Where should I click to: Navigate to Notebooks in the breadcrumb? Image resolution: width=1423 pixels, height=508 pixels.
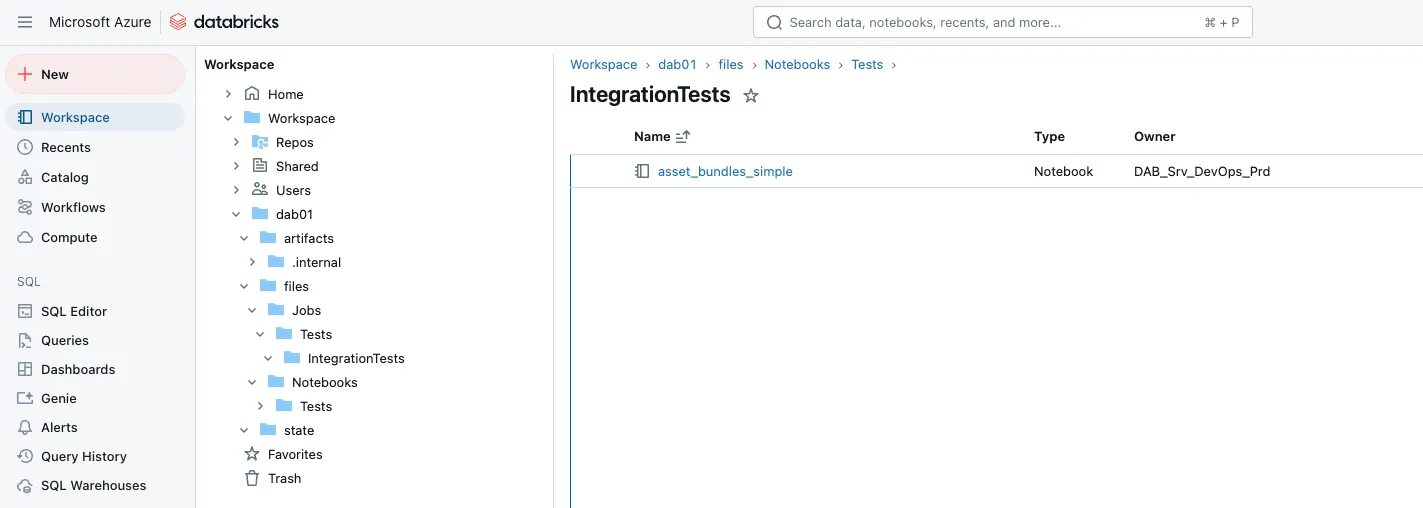[797, 65]
